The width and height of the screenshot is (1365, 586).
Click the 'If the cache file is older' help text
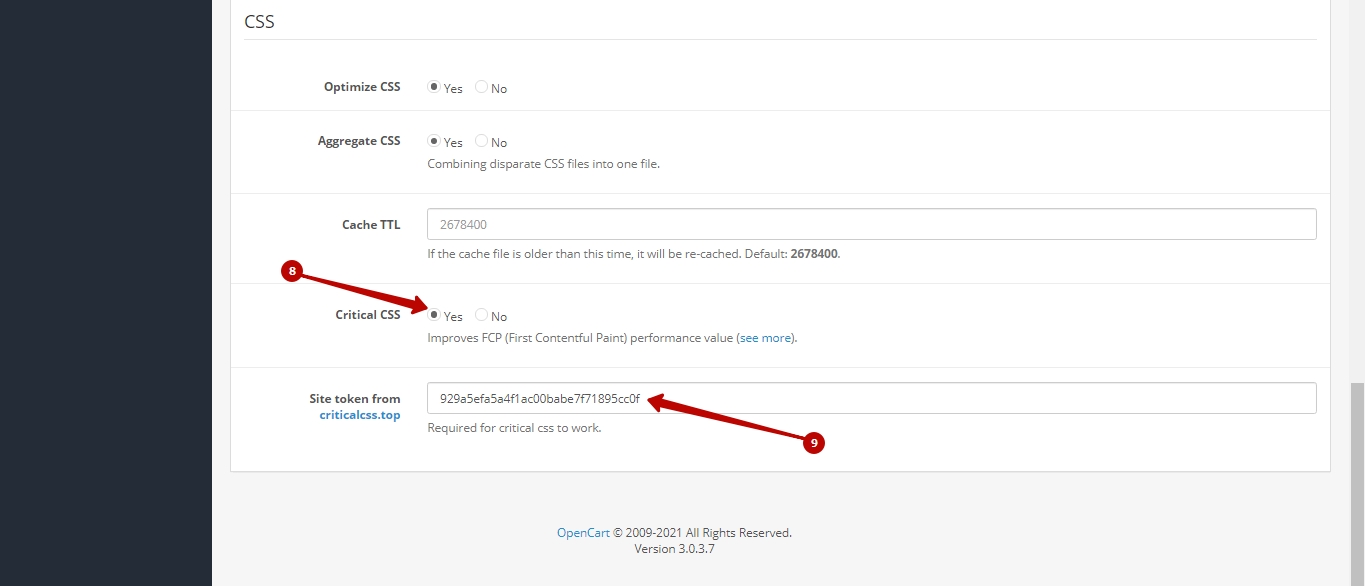pyautogui.click(x=634, y=254)
